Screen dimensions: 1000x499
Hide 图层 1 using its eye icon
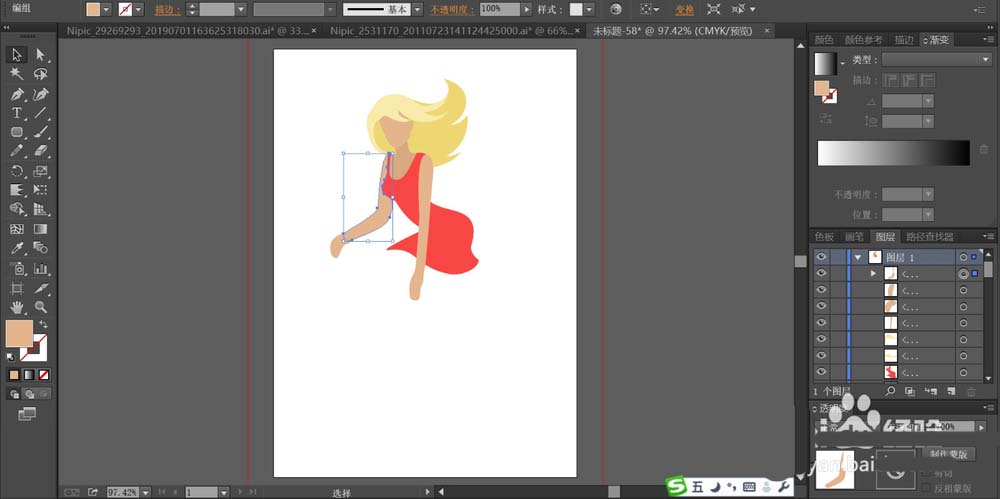click(x=821, y=257)
